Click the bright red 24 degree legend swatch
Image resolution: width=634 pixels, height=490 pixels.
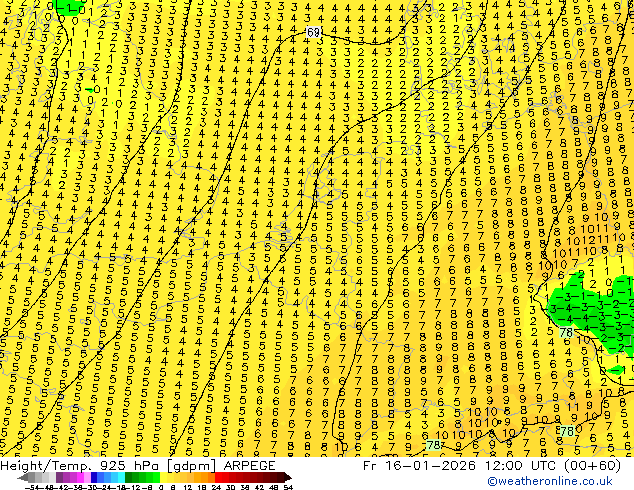(218, 477)
